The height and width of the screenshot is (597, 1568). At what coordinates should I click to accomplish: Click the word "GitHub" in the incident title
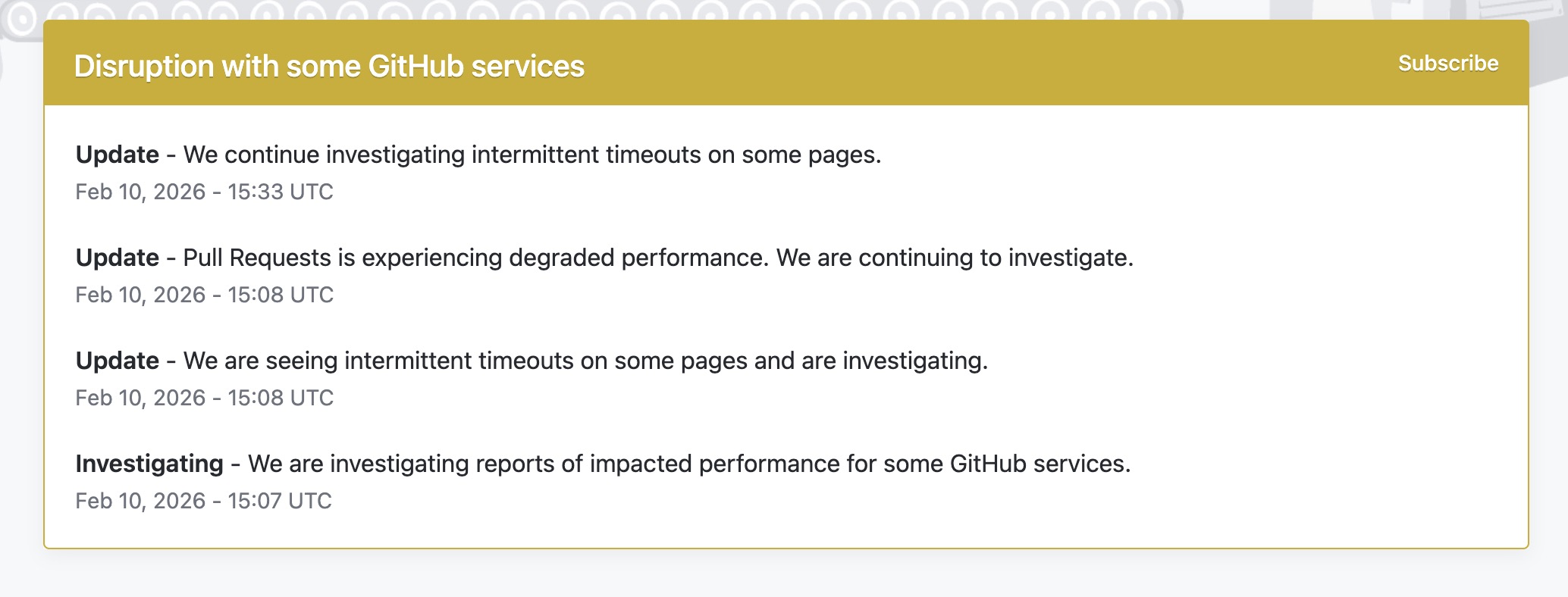[x=416, y=67]
